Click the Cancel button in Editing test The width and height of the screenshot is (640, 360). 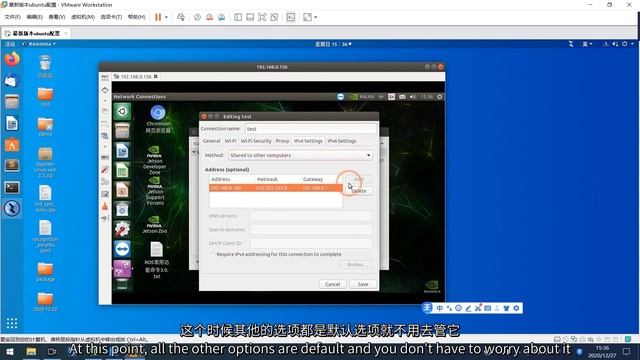coord(332,284)
